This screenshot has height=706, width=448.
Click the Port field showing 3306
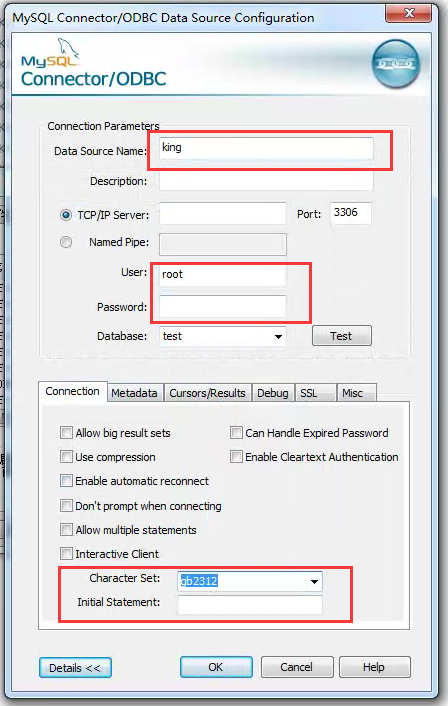[351, 213]
